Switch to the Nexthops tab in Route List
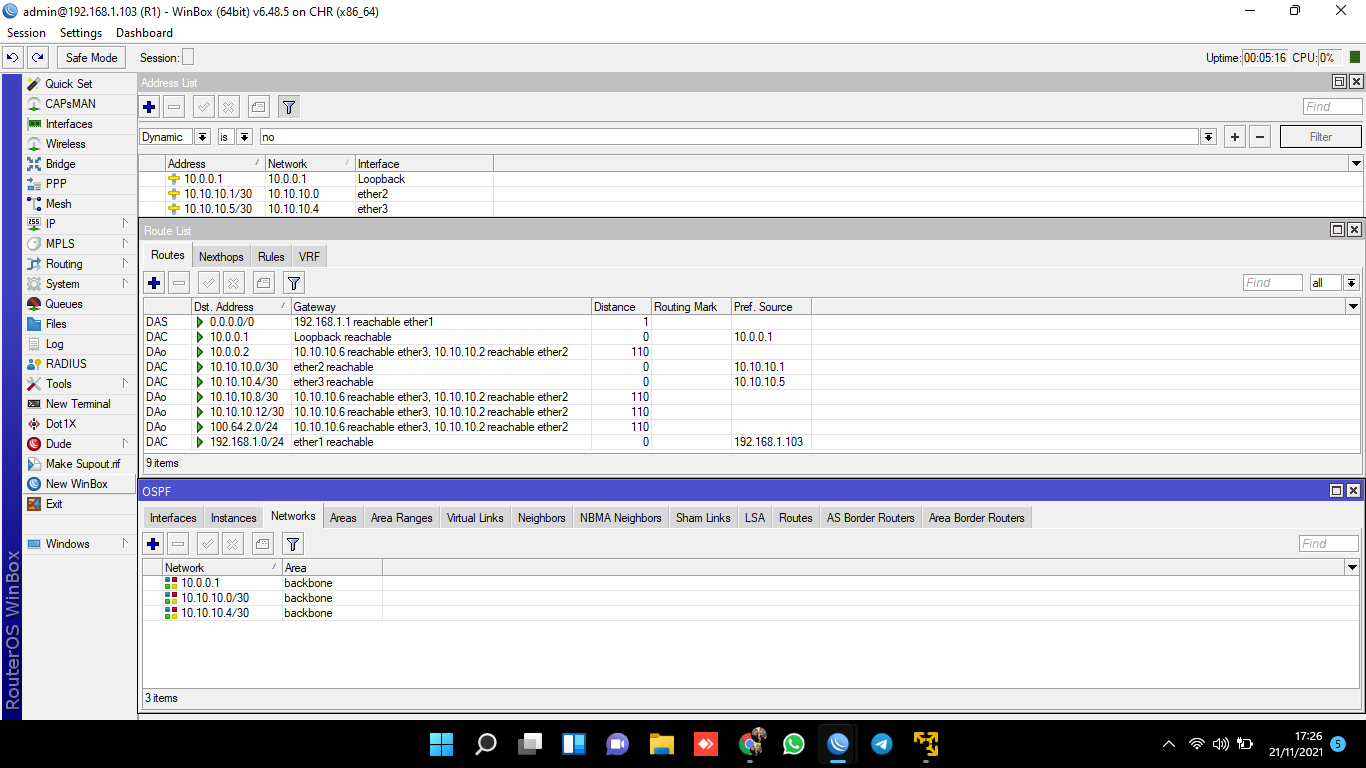 click(x=221, y=257)
